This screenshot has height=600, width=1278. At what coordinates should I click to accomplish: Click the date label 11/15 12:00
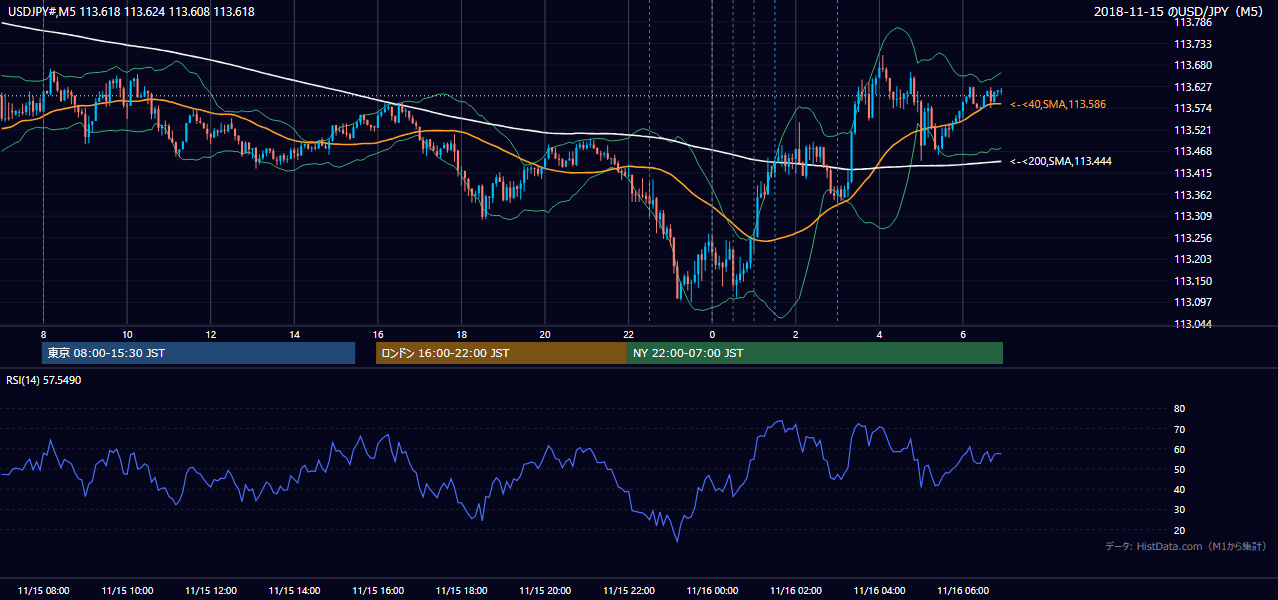point(211,591)
